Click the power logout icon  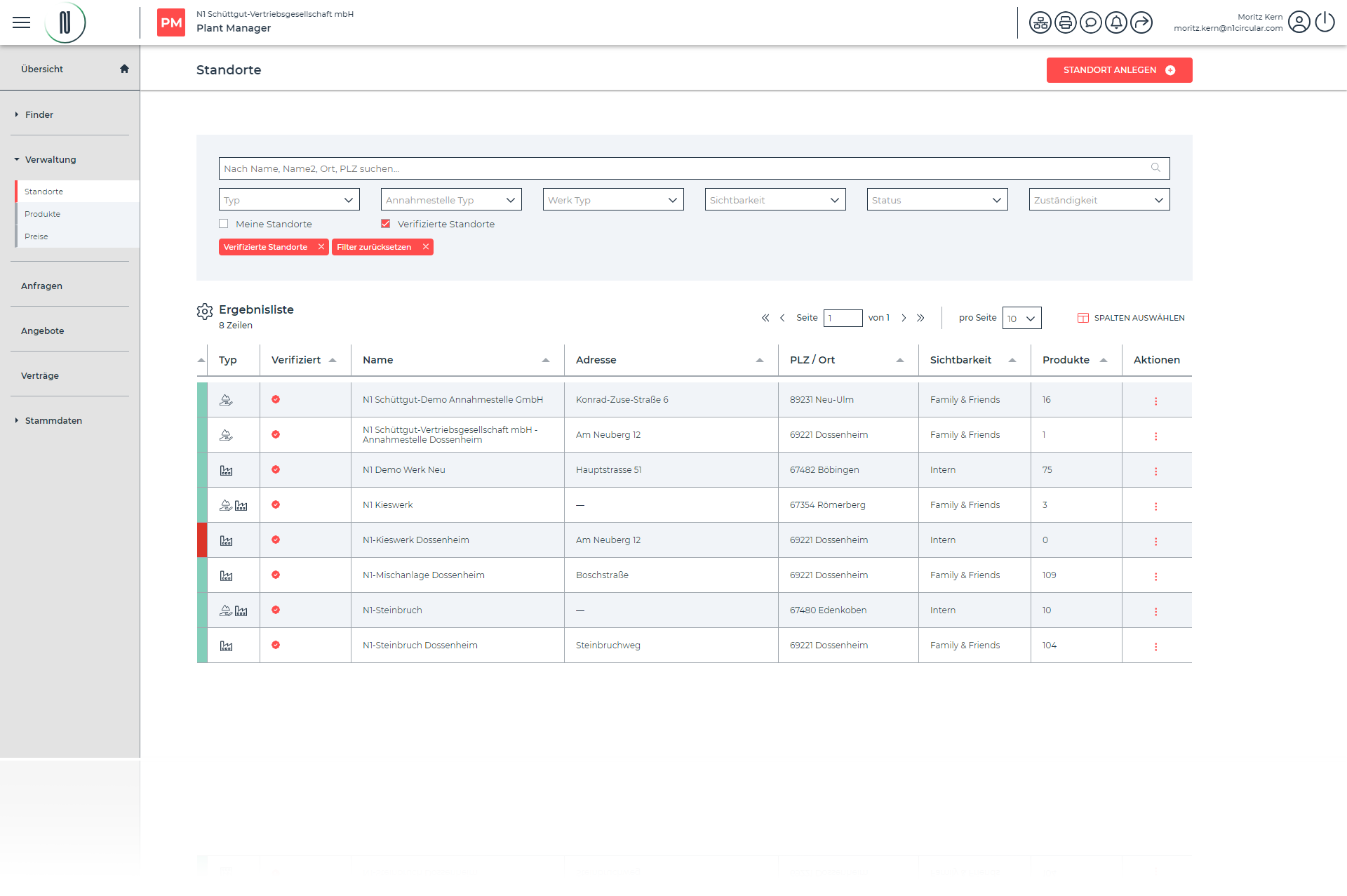(x=1325, y=22)
